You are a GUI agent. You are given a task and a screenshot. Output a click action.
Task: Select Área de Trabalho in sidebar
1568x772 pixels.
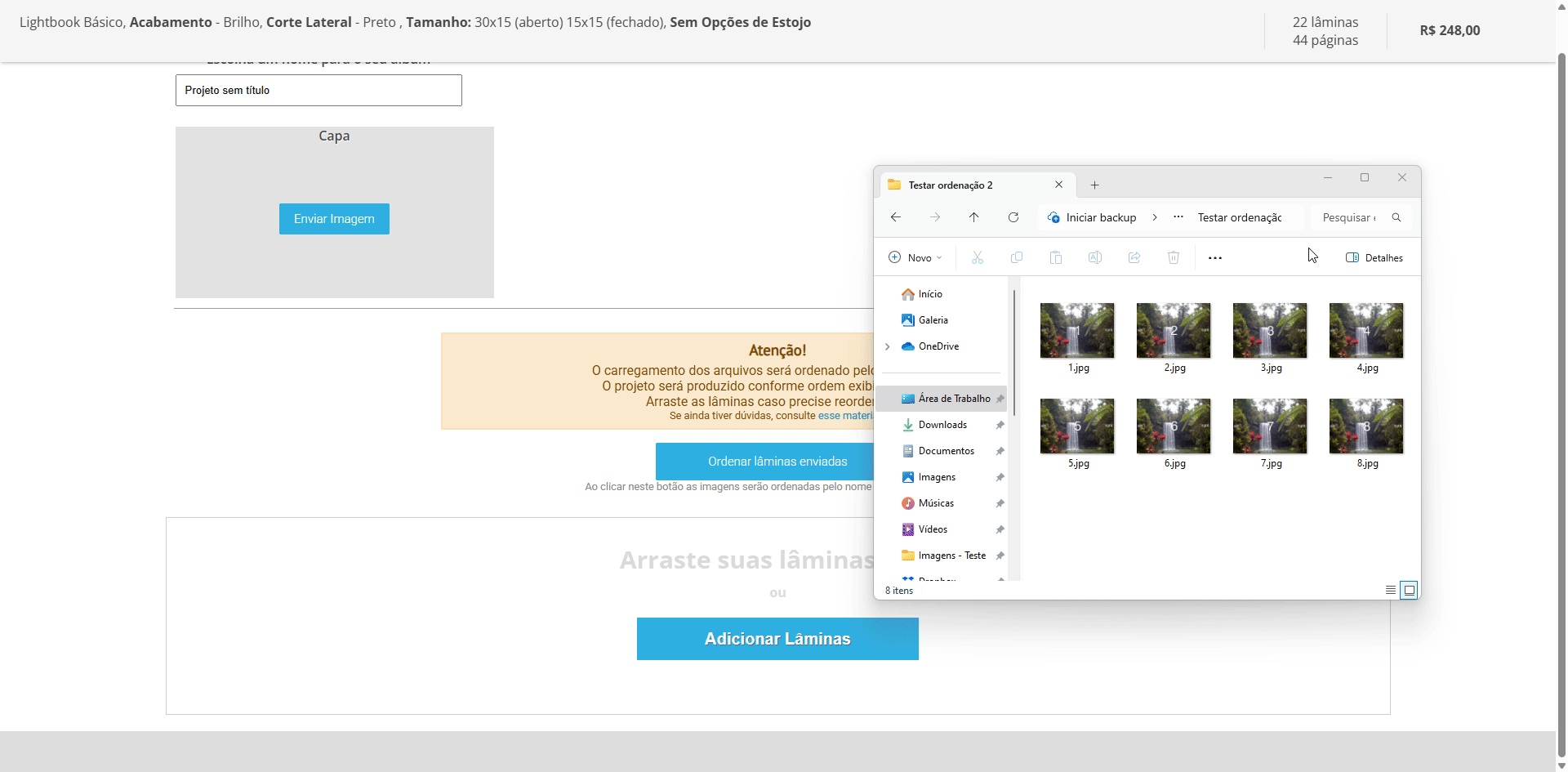click(x=942, y=399)
